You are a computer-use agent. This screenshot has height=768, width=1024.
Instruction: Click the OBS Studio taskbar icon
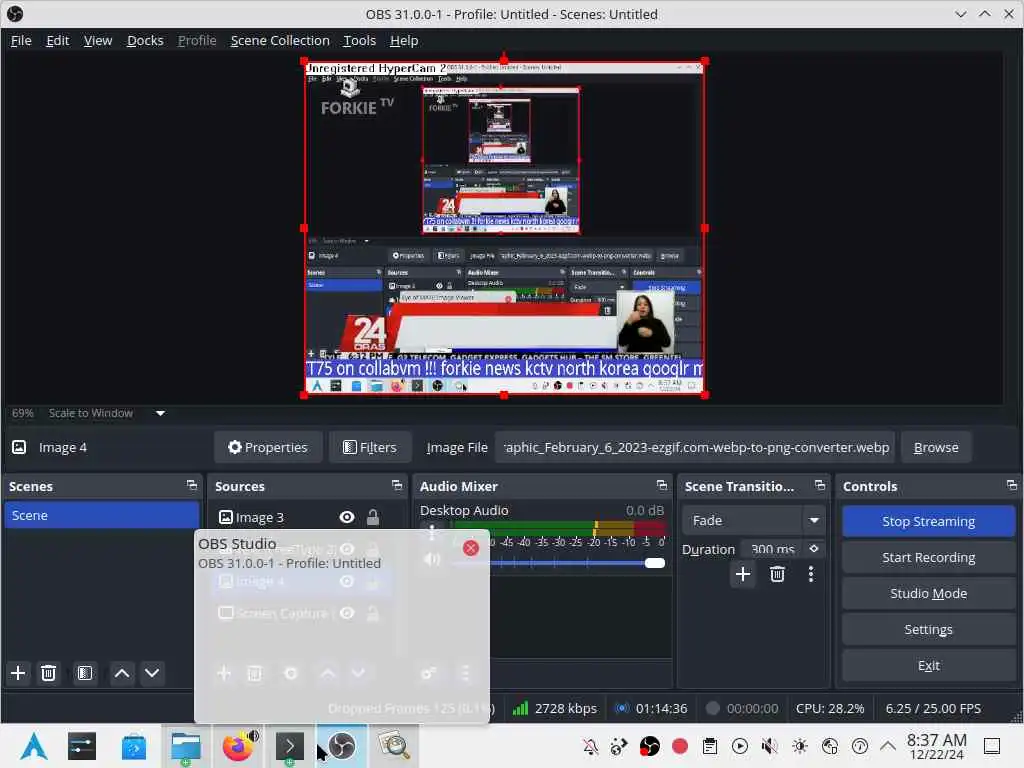tap(342, 746)
